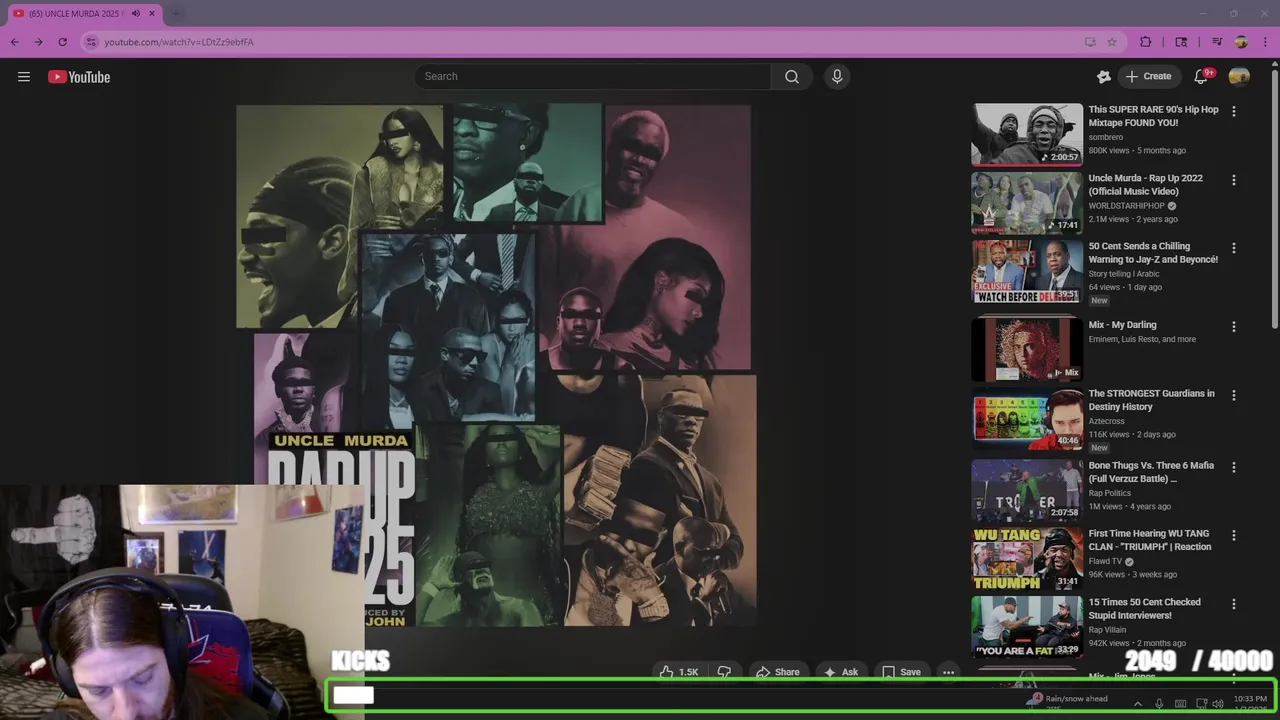The image size is (1280, 720).
Task: Reload the YouTube page
Action: pos(62,42)
